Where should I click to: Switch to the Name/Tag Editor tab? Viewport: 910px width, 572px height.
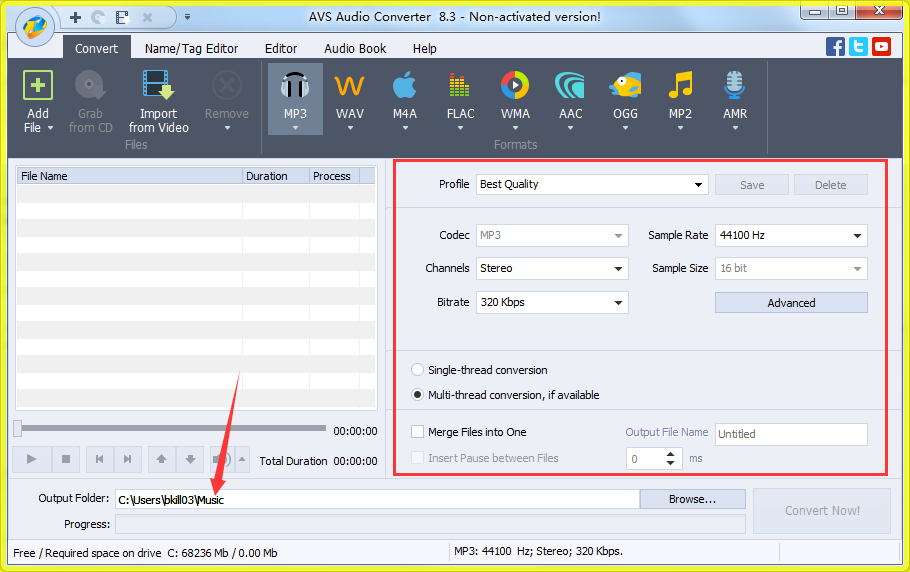click(x=192, y=49)
